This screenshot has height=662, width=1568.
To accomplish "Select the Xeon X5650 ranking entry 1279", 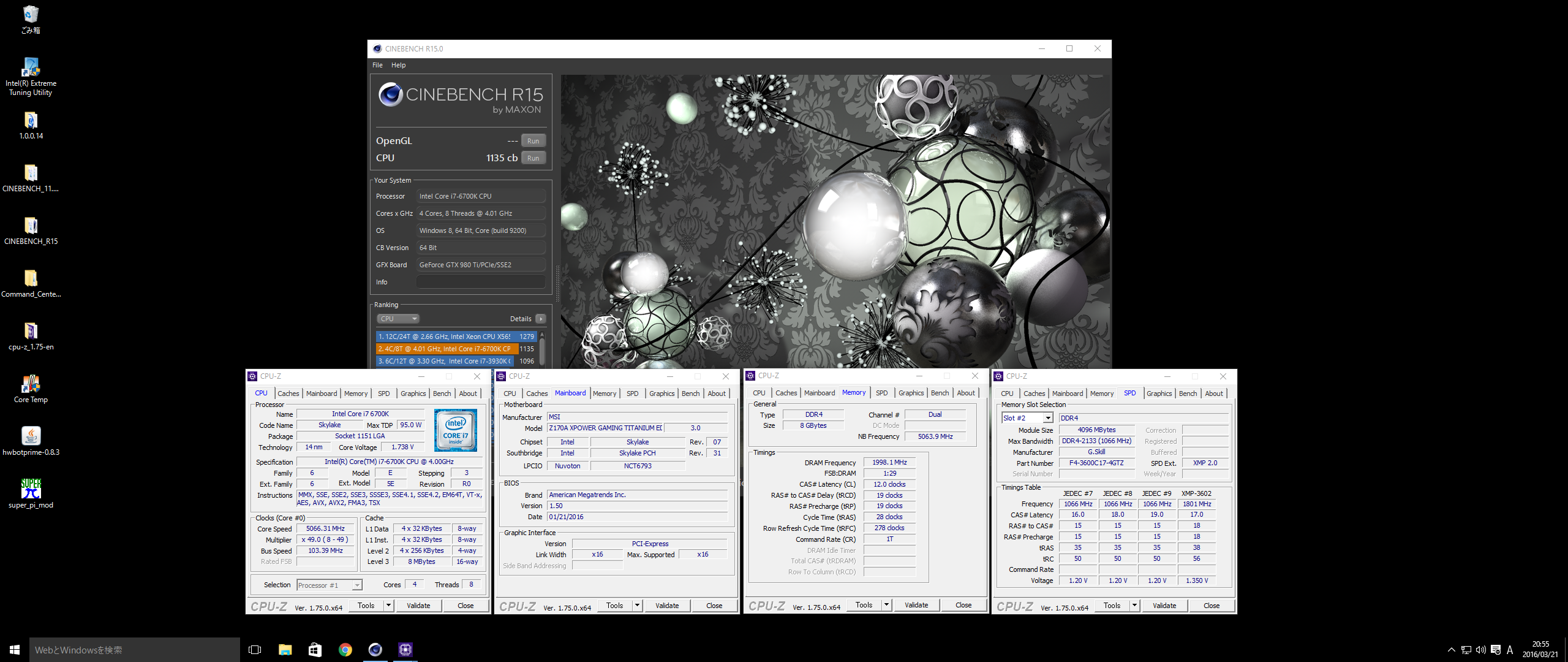I will coord(456,337).
